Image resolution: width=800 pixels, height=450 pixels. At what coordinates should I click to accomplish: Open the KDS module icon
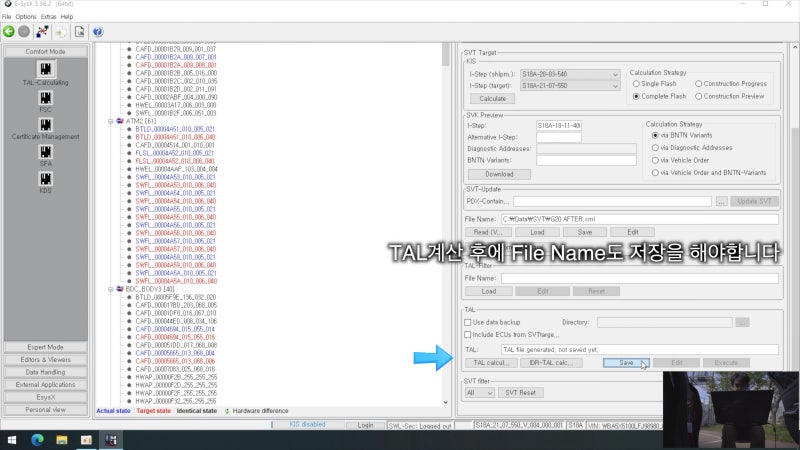45,179
